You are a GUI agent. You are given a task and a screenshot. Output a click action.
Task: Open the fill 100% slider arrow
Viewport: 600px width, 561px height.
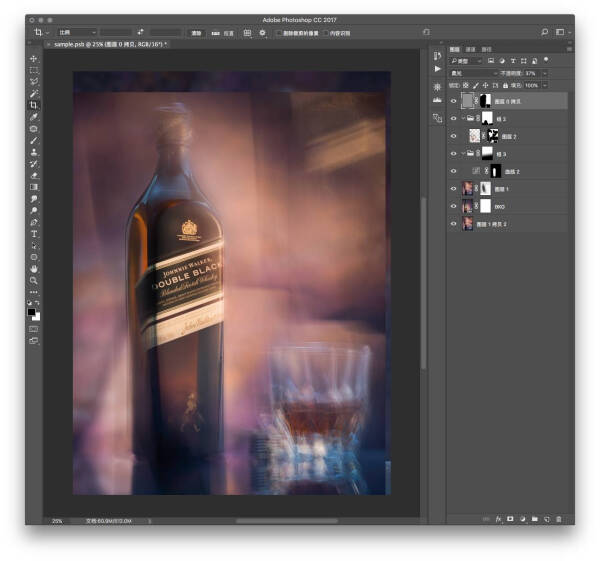click(545, 85)
